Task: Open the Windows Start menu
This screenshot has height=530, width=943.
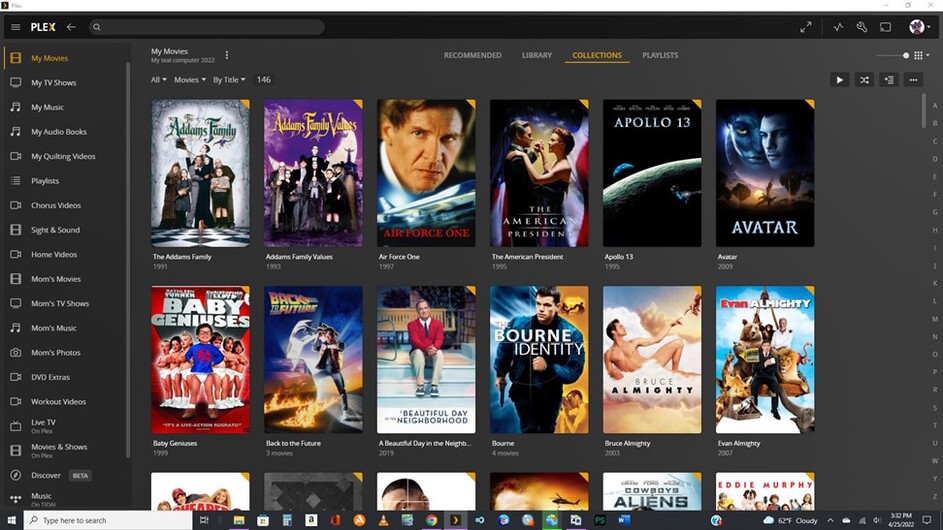Action: 11,520
